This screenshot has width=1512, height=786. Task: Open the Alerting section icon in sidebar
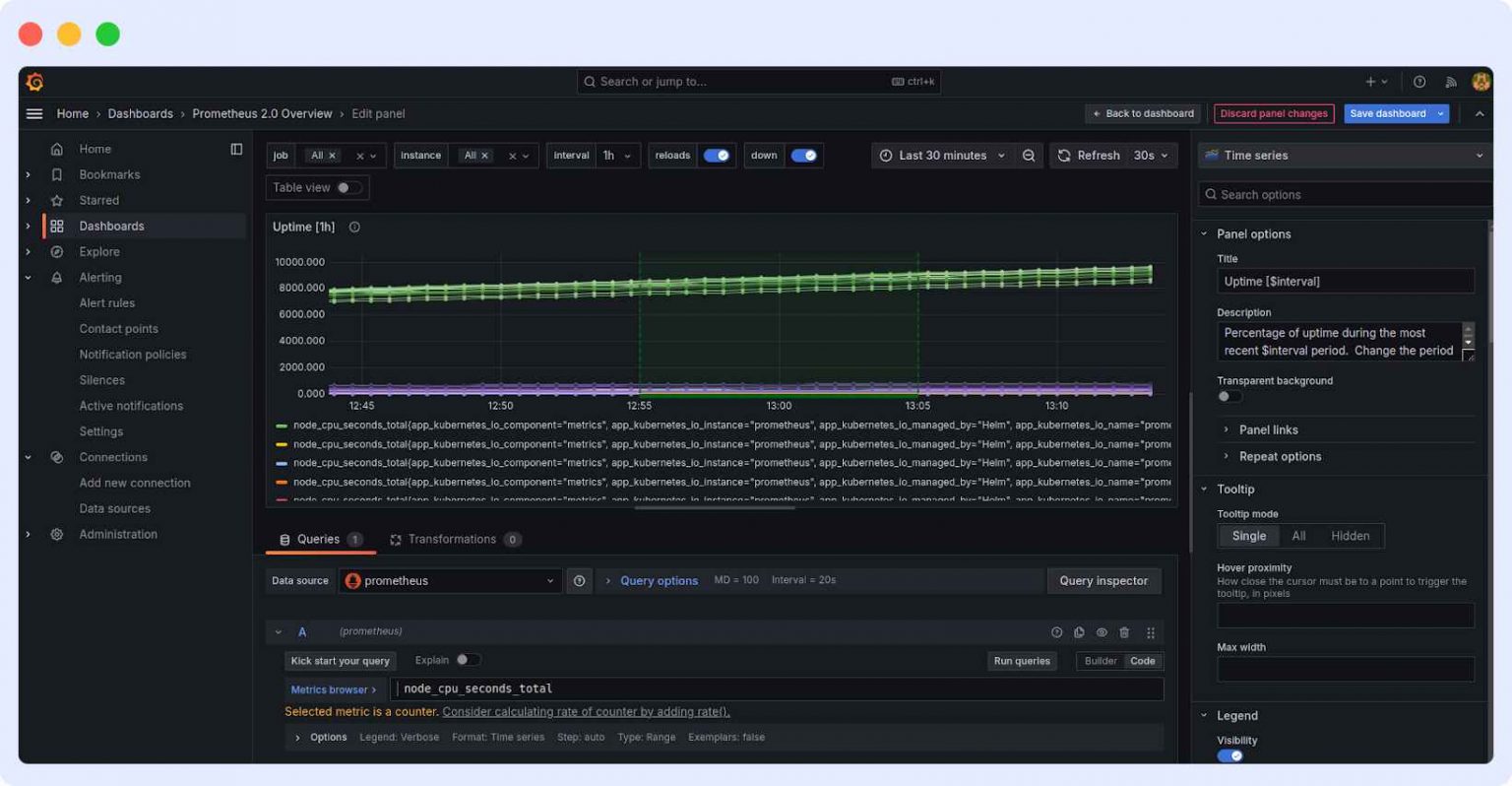coord(56,277)
